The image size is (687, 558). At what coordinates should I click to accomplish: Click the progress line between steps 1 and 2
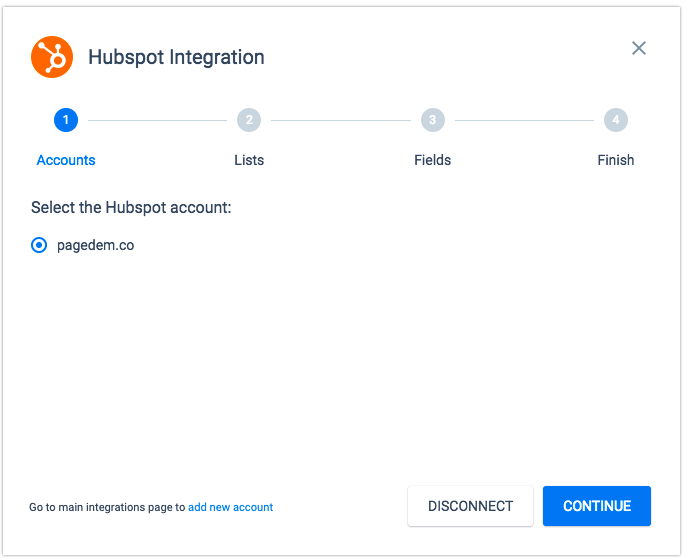tap(157, 120)
